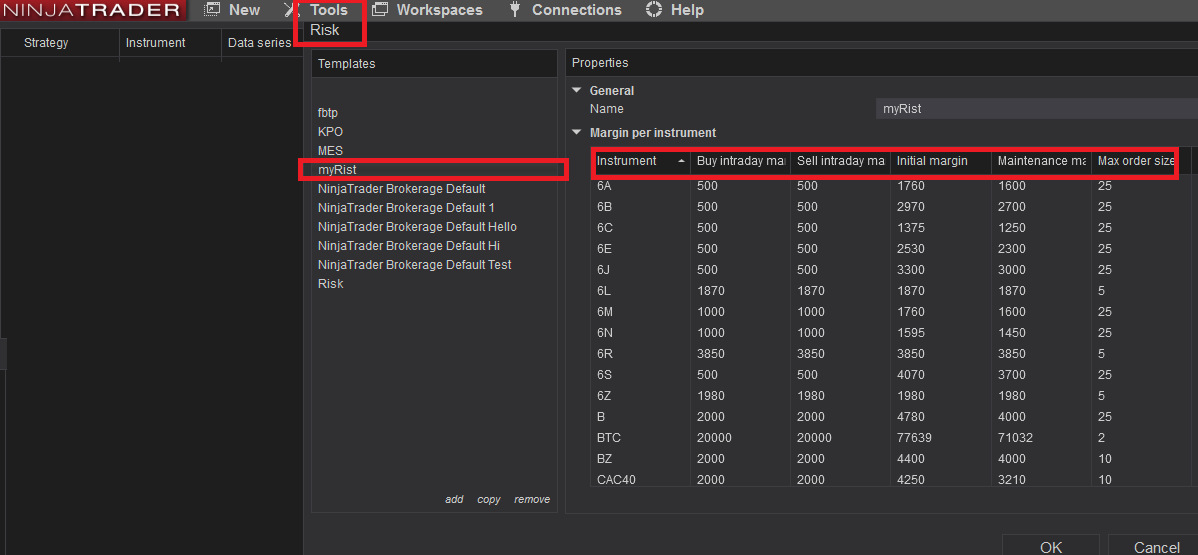The height and width of the screenshot is (555, 1198).
Task: Click the Workspaces stacked-windows icon
Action: click(x=380, y=10)
